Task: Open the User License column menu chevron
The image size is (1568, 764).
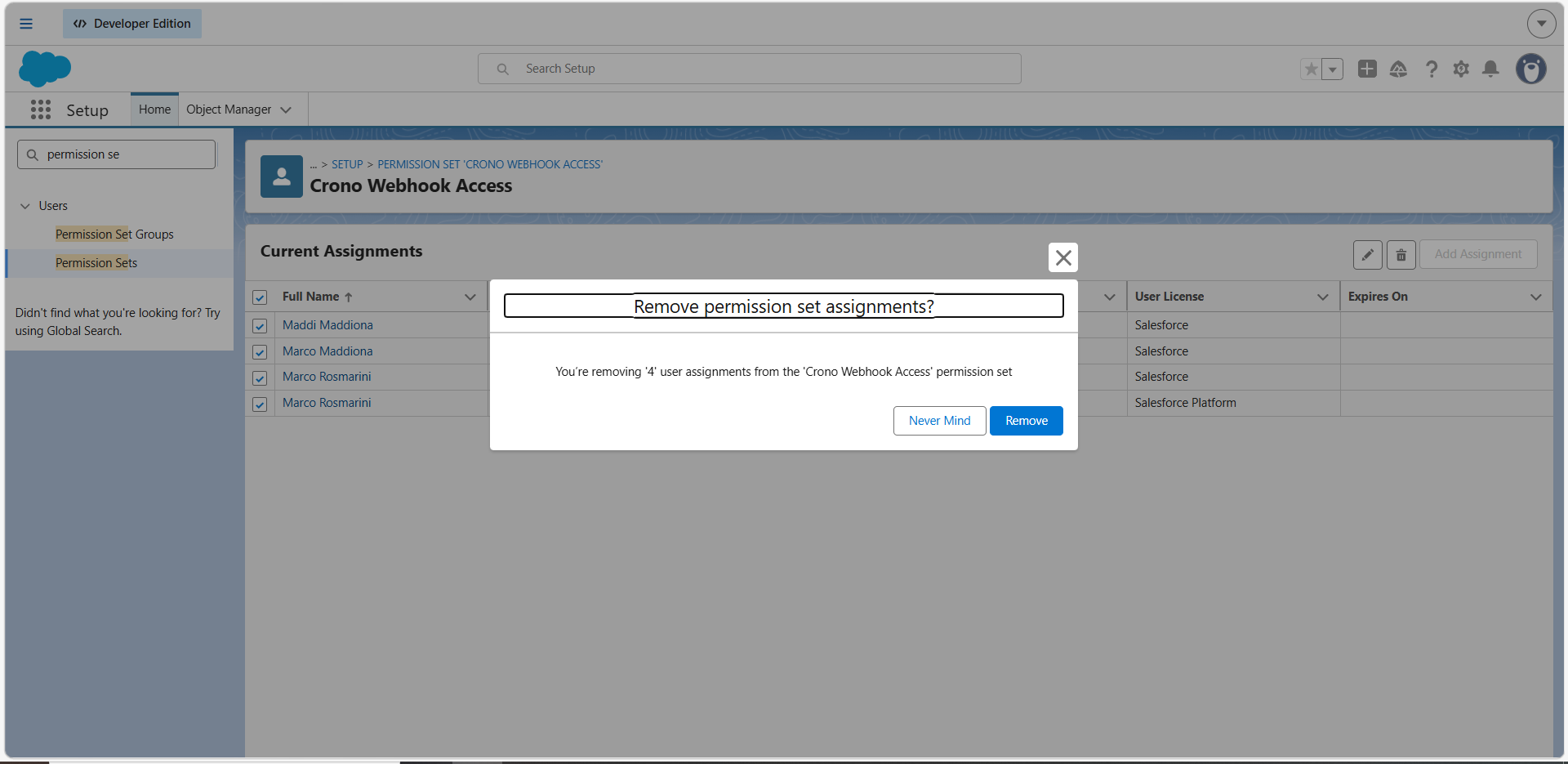Action: [1323, 297]
